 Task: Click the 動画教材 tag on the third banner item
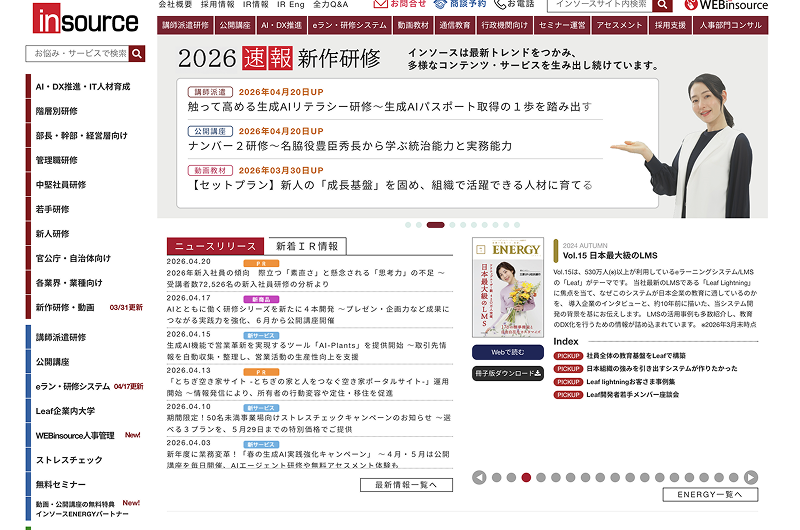[210, 170]
